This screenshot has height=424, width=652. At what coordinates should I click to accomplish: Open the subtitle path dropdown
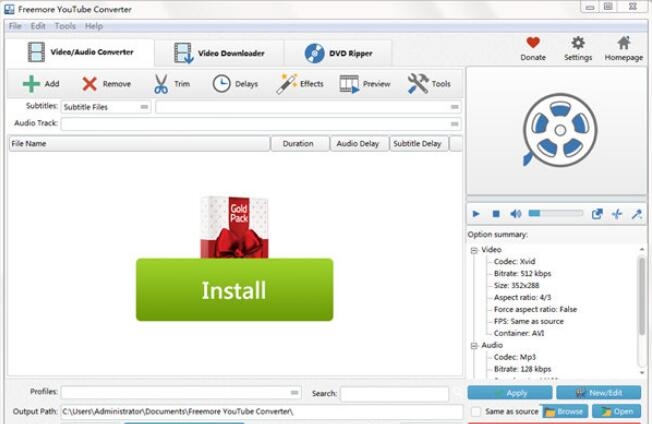click(308, 107)
